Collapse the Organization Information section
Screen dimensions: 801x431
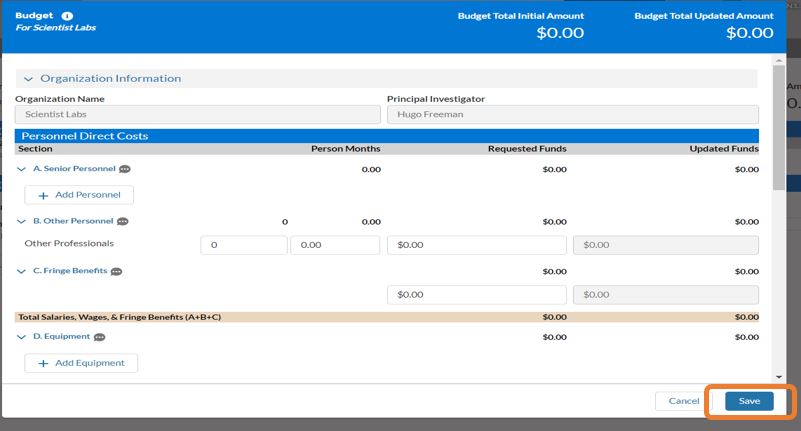coord(28,79)
